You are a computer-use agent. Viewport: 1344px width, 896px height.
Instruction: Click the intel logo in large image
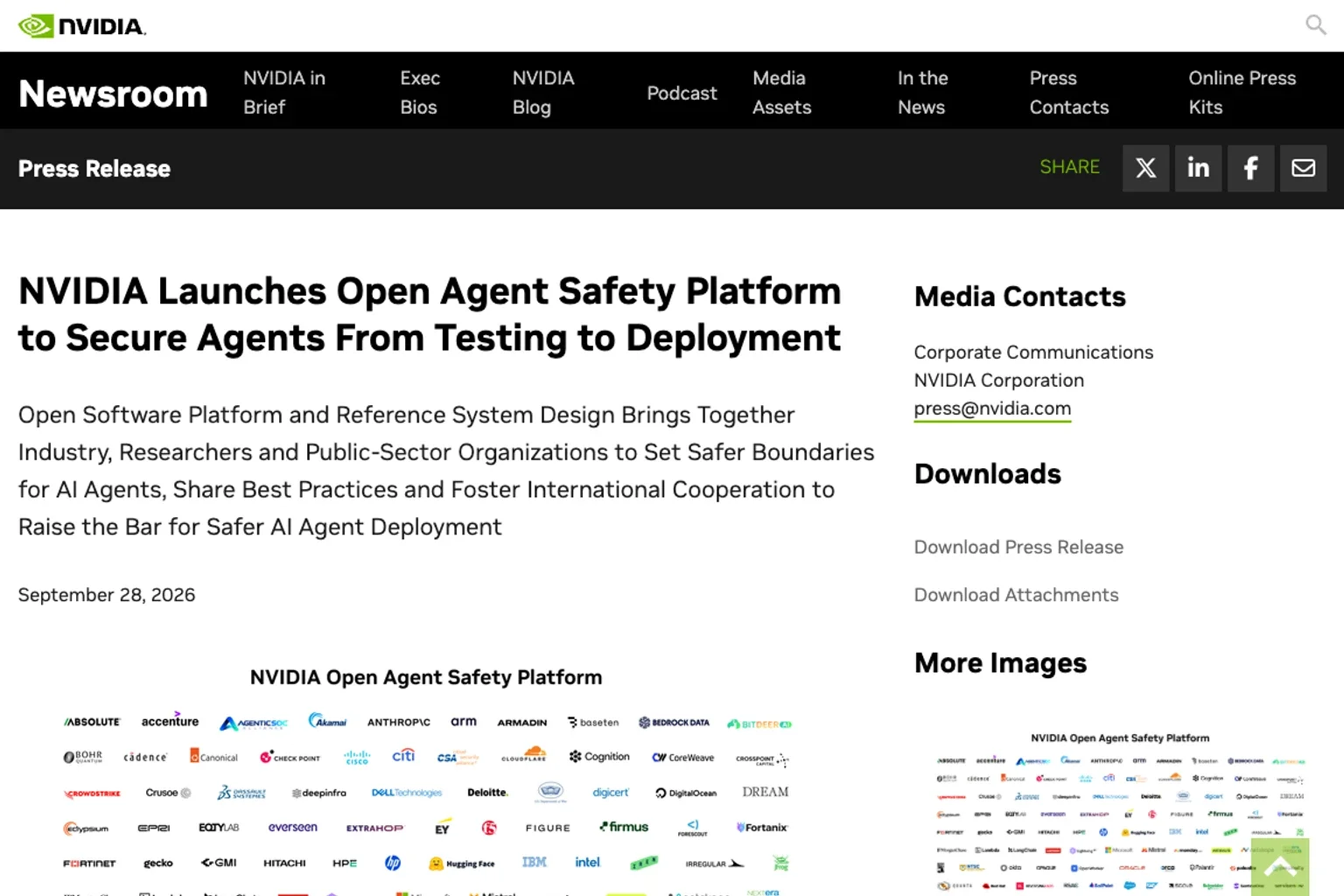click(x=588, y=862)
